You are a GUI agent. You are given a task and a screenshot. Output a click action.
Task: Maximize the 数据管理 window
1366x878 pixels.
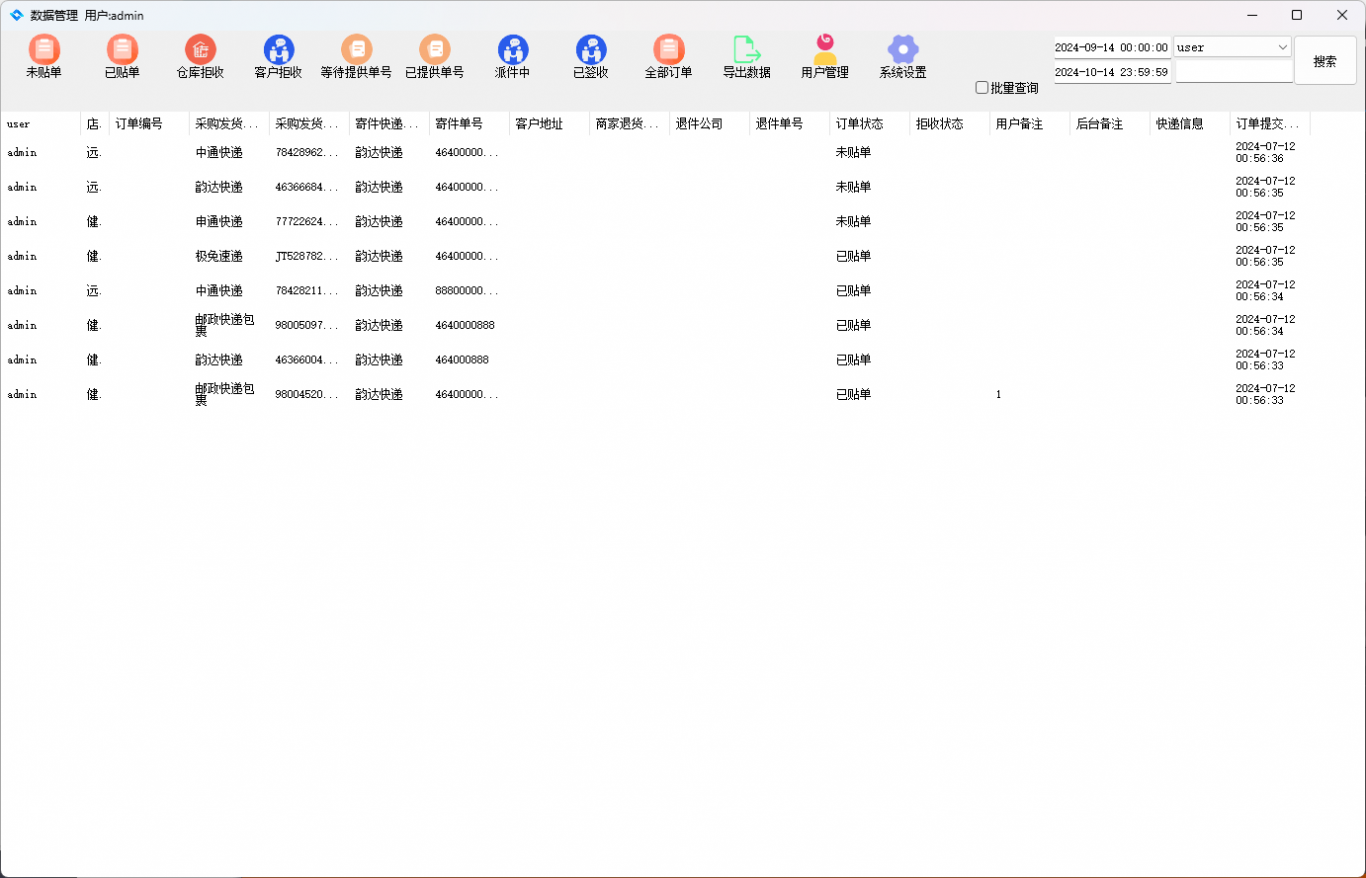1297,15
